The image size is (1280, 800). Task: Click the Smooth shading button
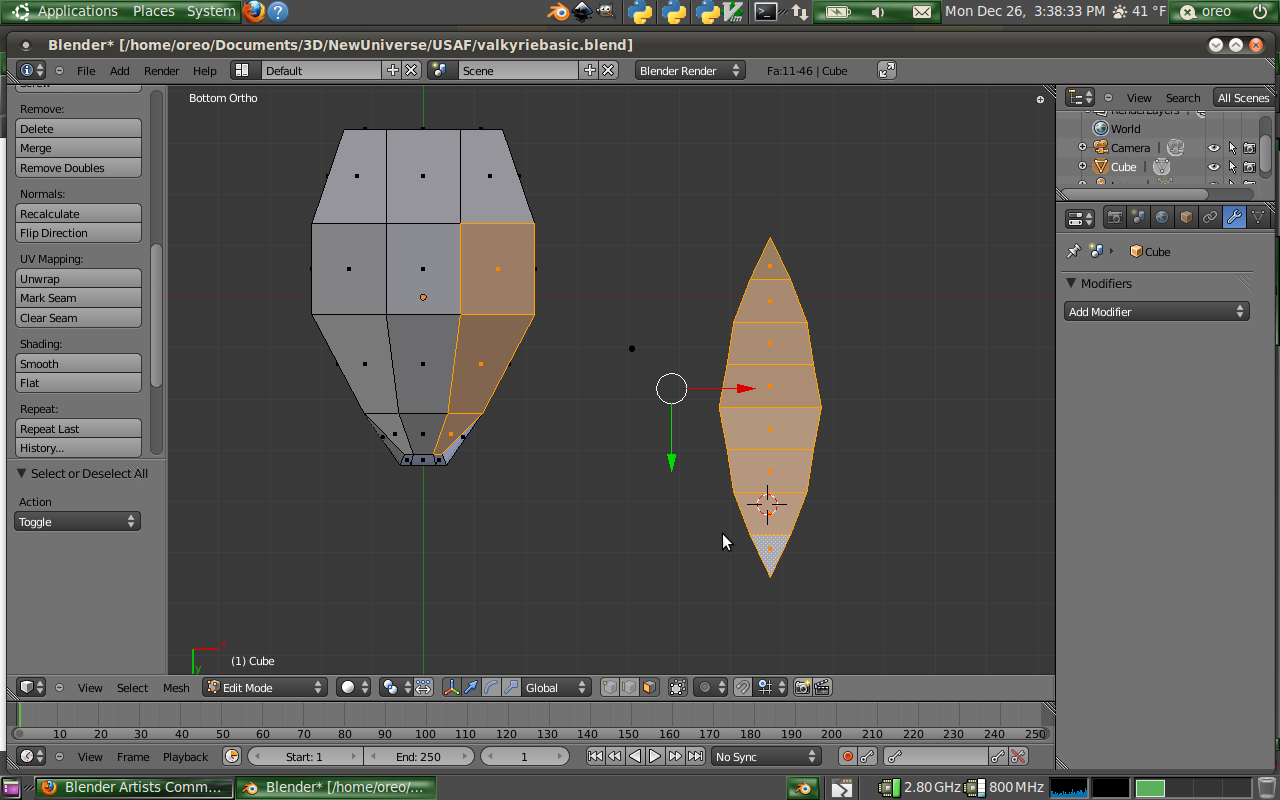78,364
